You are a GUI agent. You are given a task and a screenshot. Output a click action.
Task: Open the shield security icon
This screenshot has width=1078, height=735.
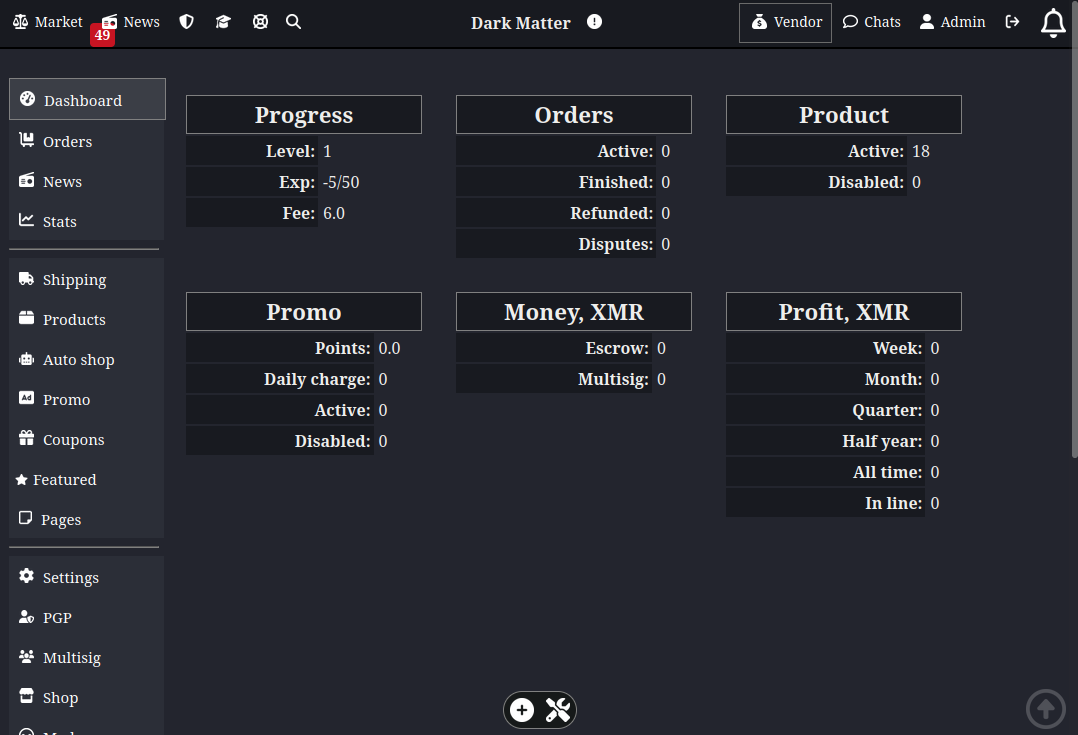(186, 22)
